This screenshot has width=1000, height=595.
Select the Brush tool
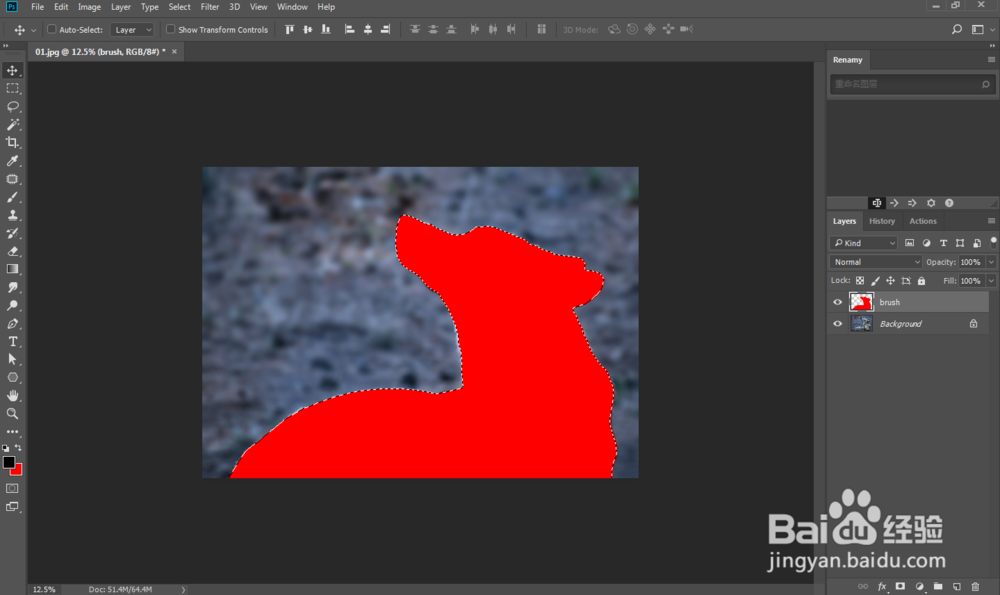coord(12,197)
